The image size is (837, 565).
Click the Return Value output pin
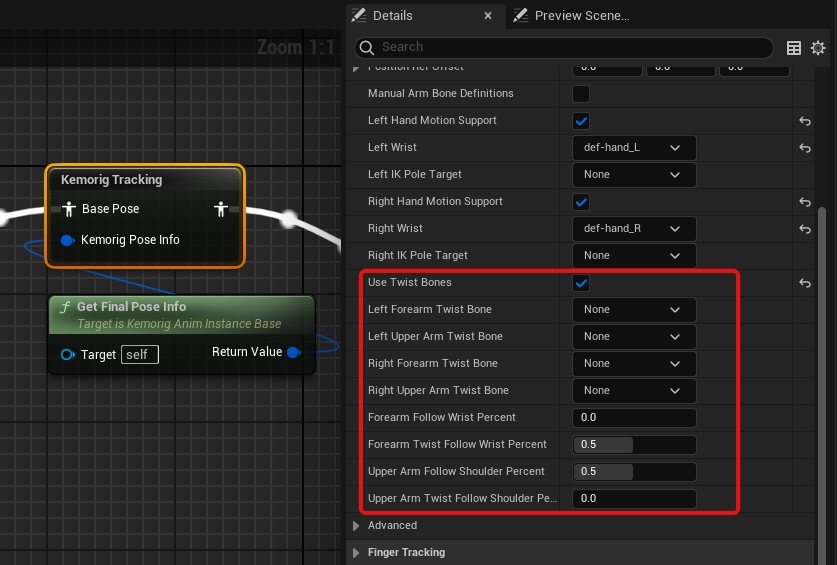(x=293, y=352)
